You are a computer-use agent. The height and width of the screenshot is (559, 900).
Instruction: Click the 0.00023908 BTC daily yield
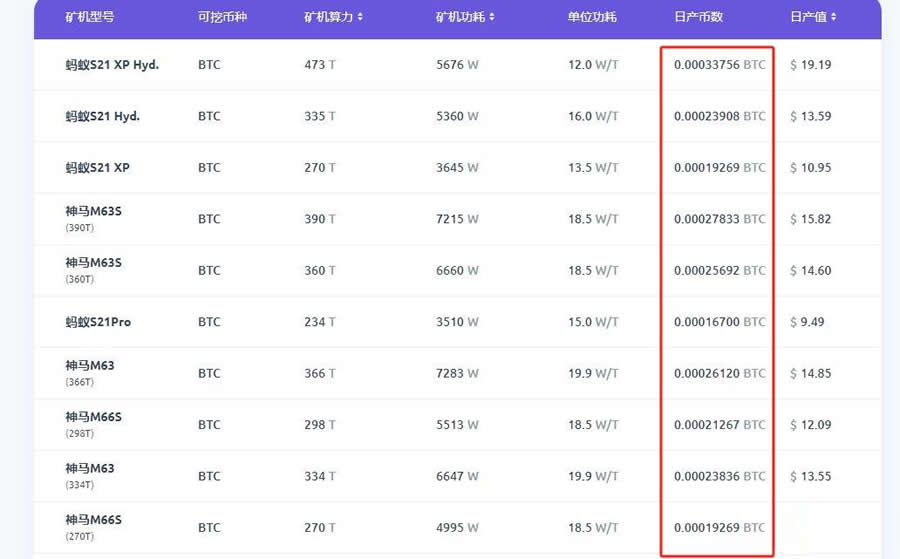[x=720, y=116]
